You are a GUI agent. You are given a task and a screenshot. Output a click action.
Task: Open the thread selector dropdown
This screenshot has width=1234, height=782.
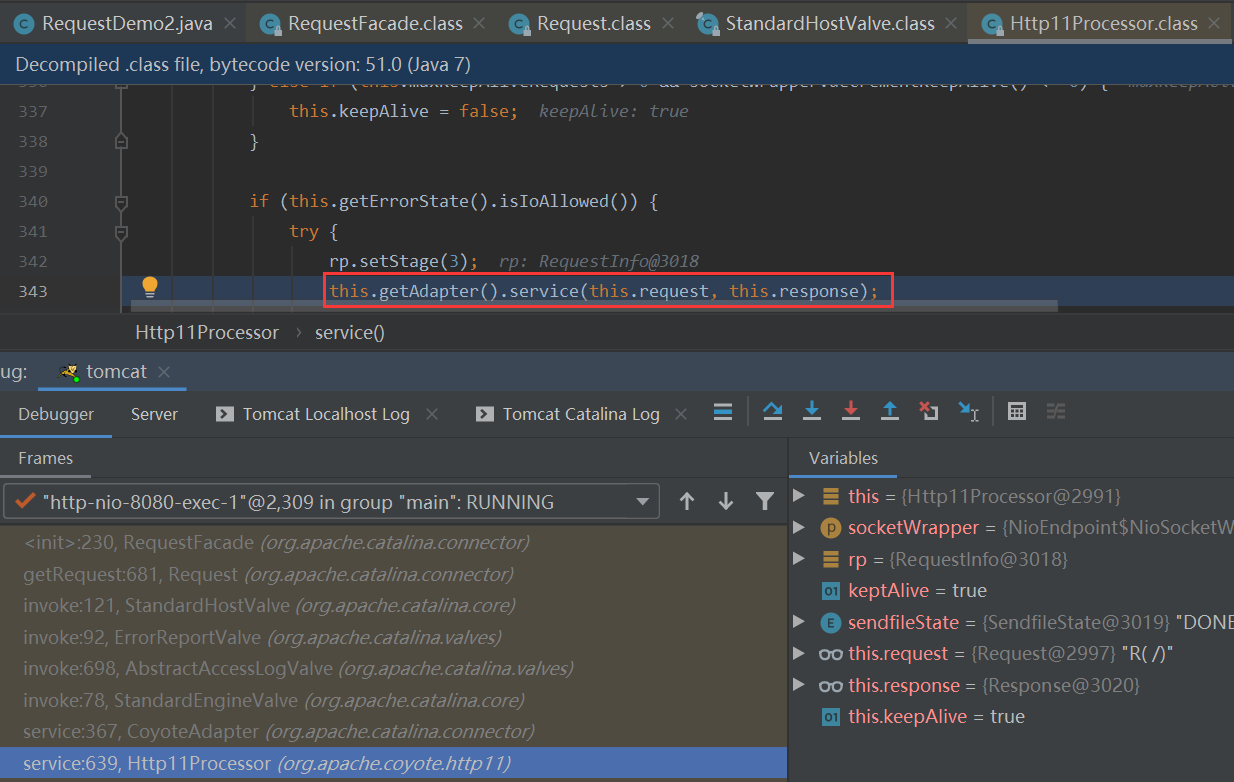(641, 502)
